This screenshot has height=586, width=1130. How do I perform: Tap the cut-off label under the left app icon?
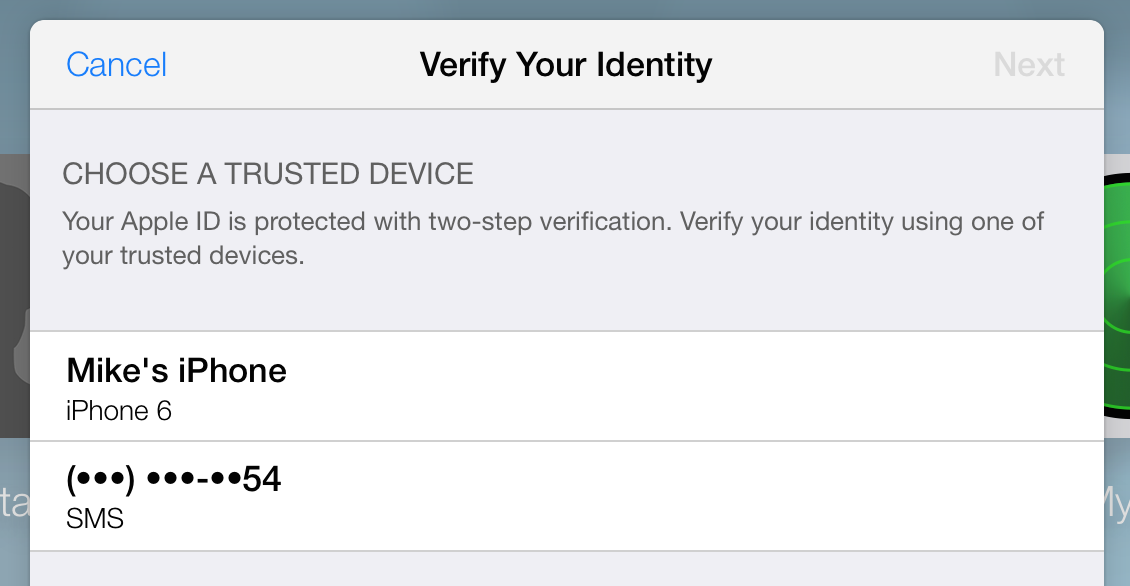click(x=14, y=503)
